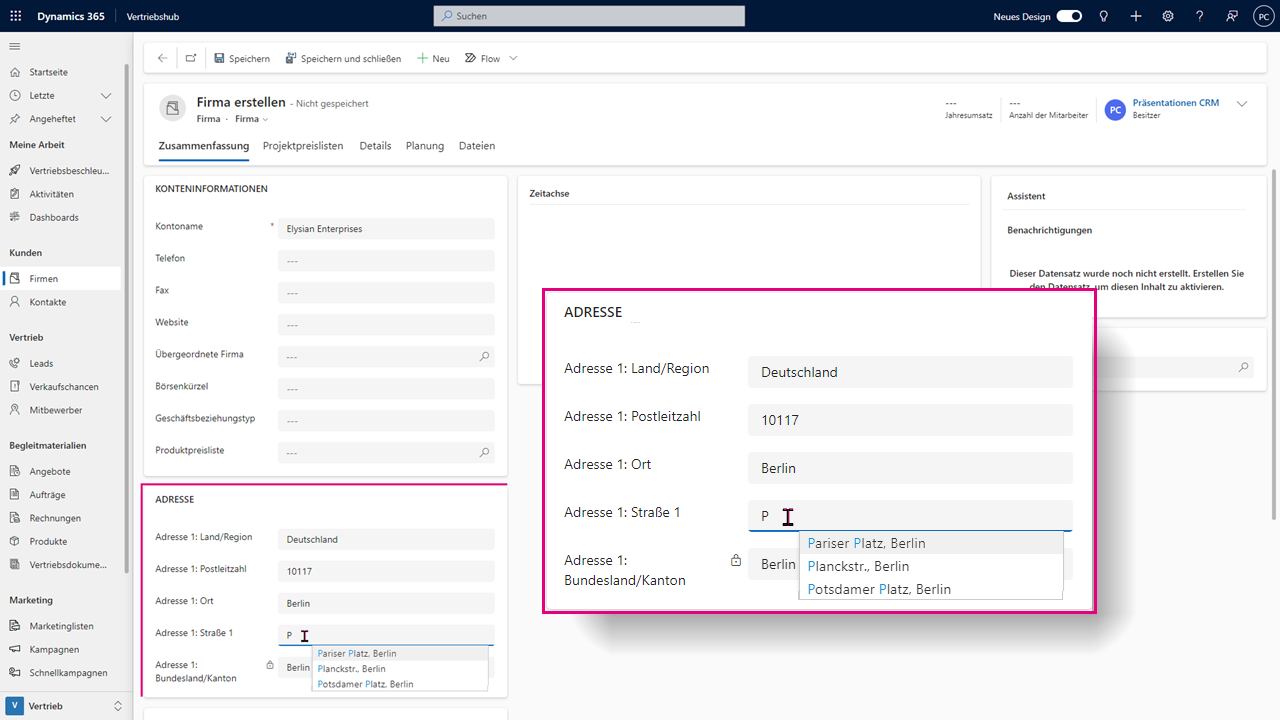Screen dimensions: 1280x720
Task: Expand the Angeheftet section chevron
Action: [106, 119]
